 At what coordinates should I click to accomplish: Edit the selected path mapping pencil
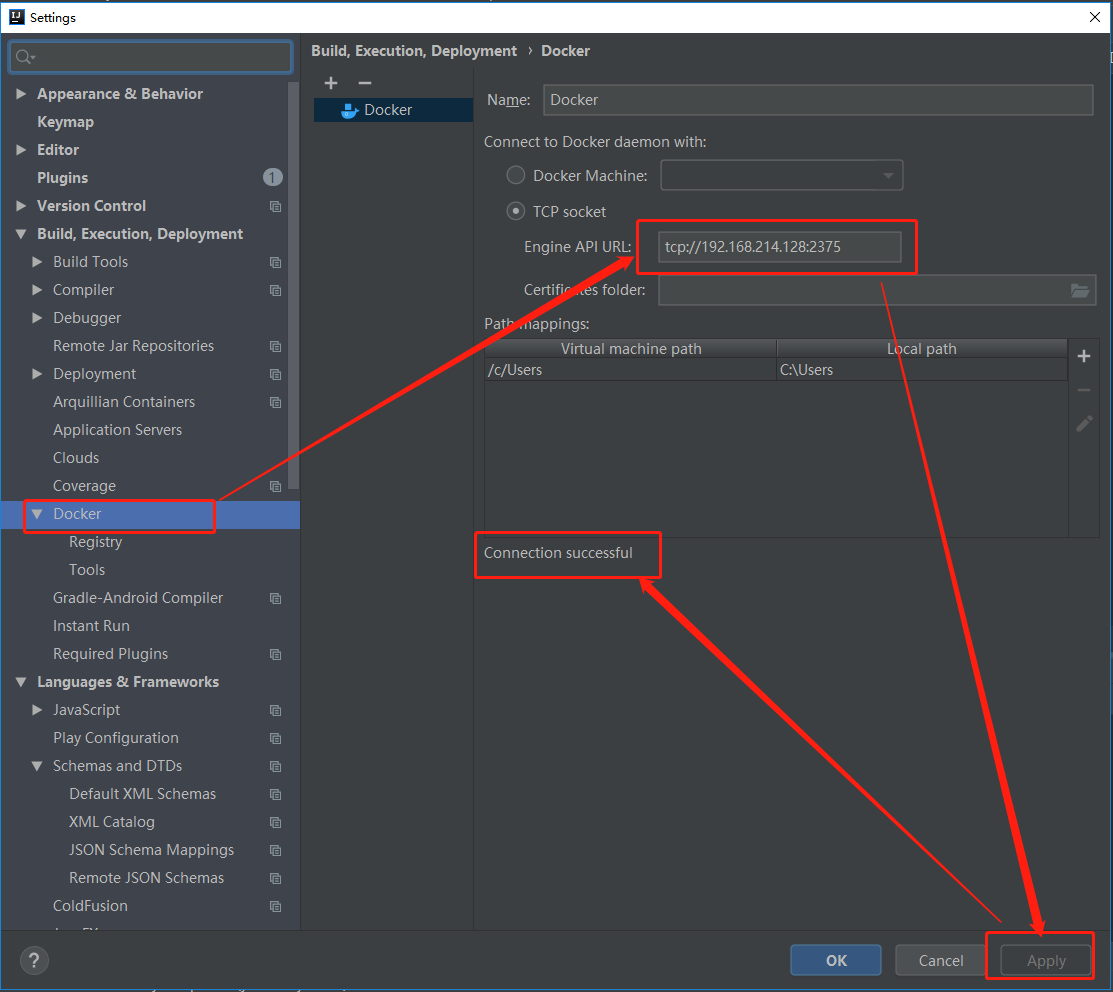pyautogui.click(x=1084, y=424)
